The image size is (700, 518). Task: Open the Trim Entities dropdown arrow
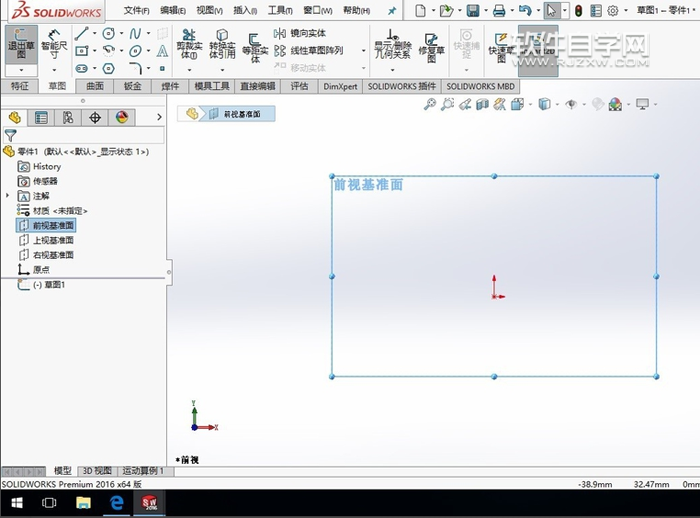pyautogui.click(x=189, y=70)
